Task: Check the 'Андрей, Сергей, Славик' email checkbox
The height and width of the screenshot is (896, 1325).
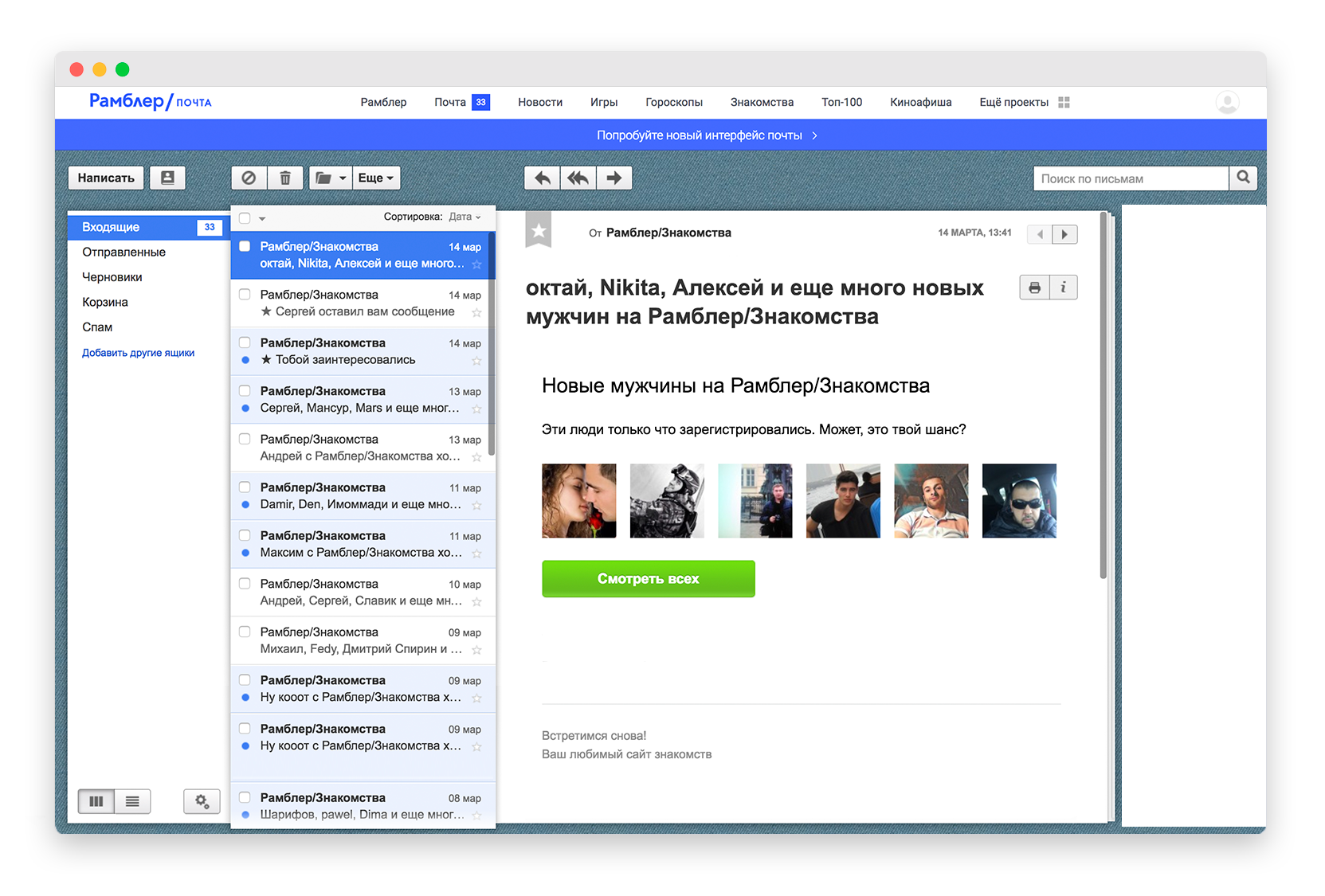Action: 245,583
